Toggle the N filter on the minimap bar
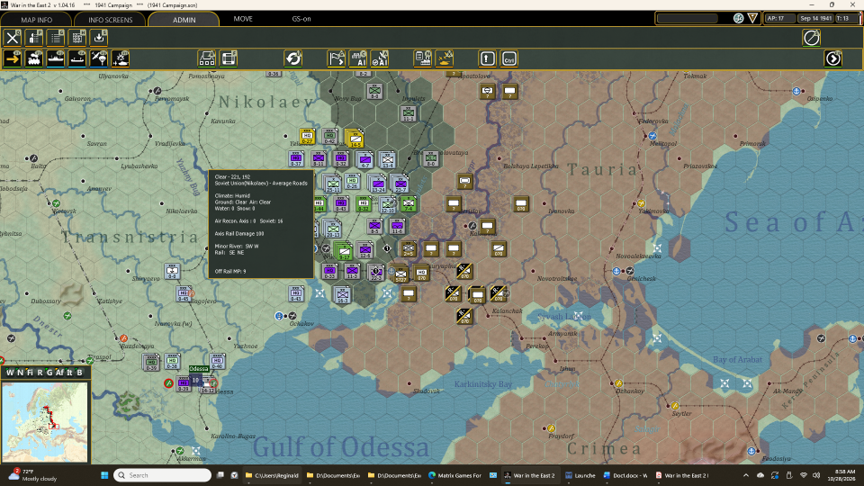Screen dimensions: 864x486 click(x=20, y=372)
